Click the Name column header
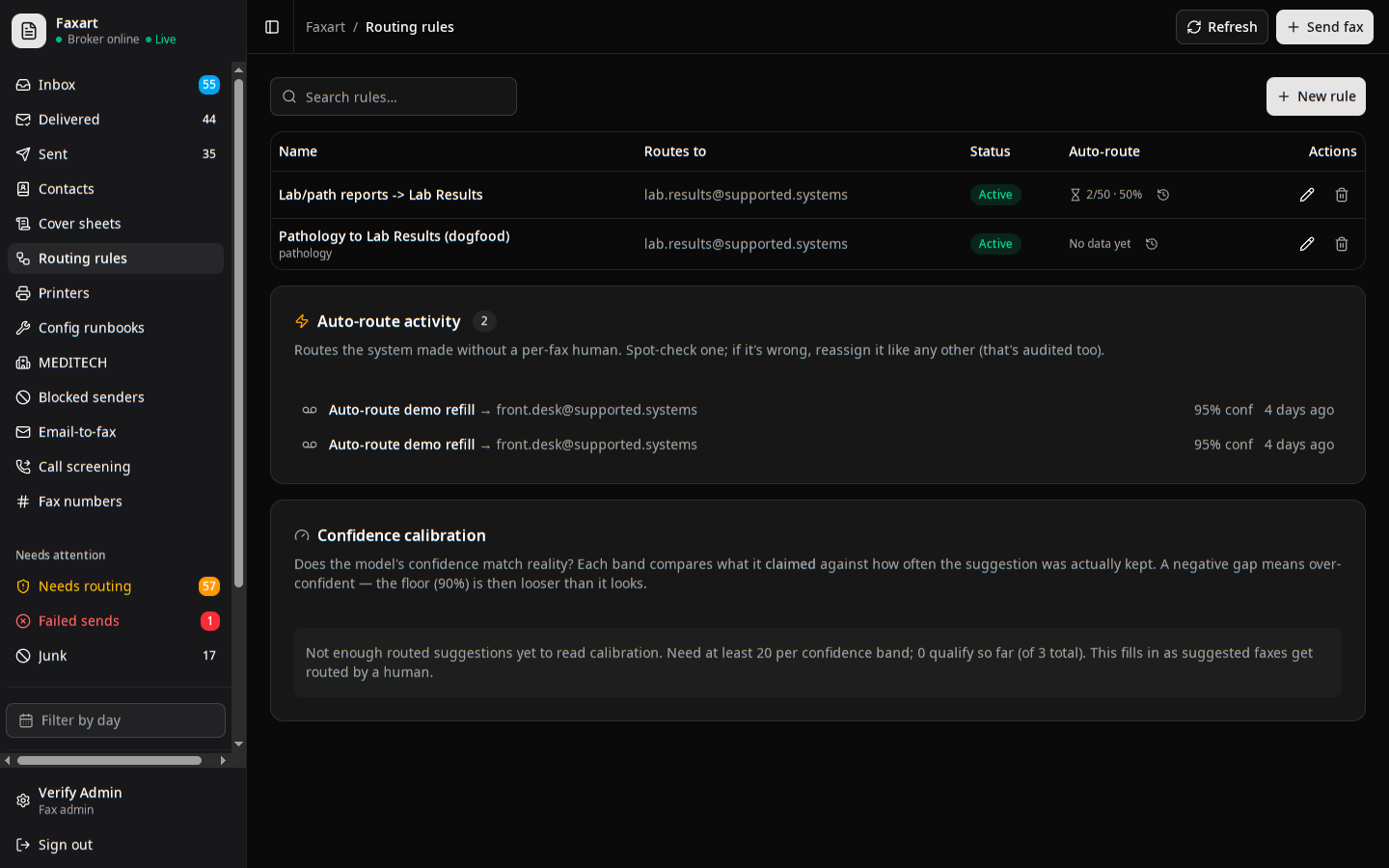Viewport: 1389px width, 868px height. 298,151
